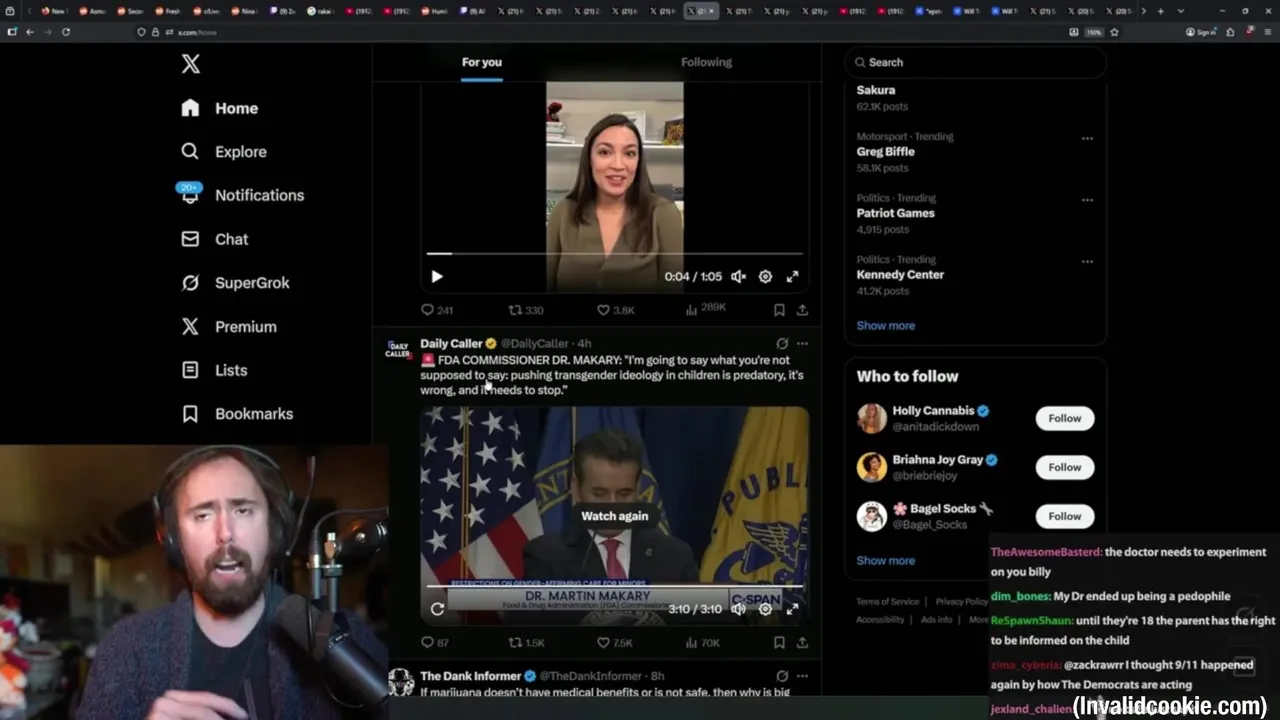Image resolution: width=1280 pixels, height=720 pixels.
Task: Click the browser address bar showing x.com/home
Action: 600,32
